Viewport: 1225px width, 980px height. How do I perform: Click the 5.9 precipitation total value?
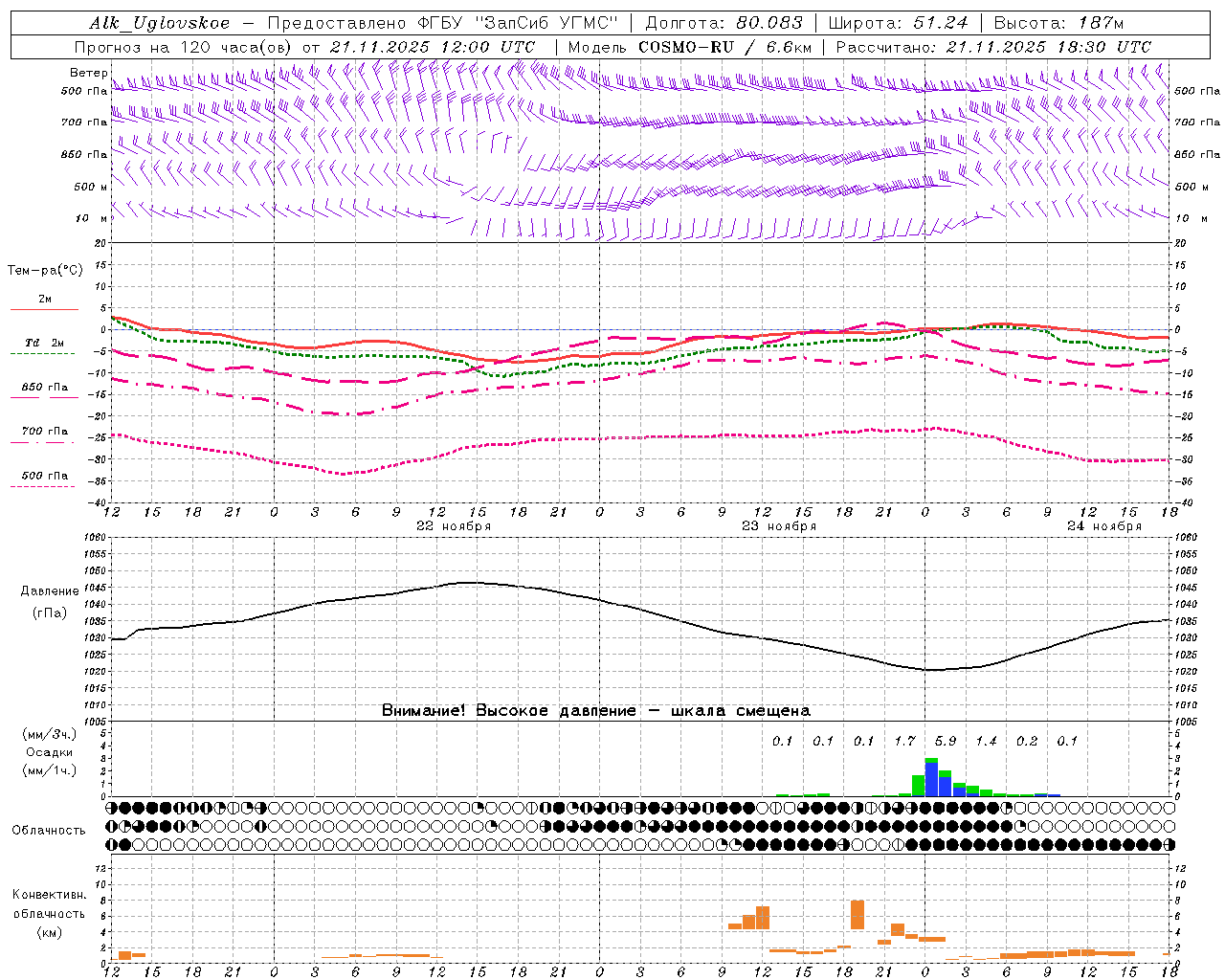946,742
